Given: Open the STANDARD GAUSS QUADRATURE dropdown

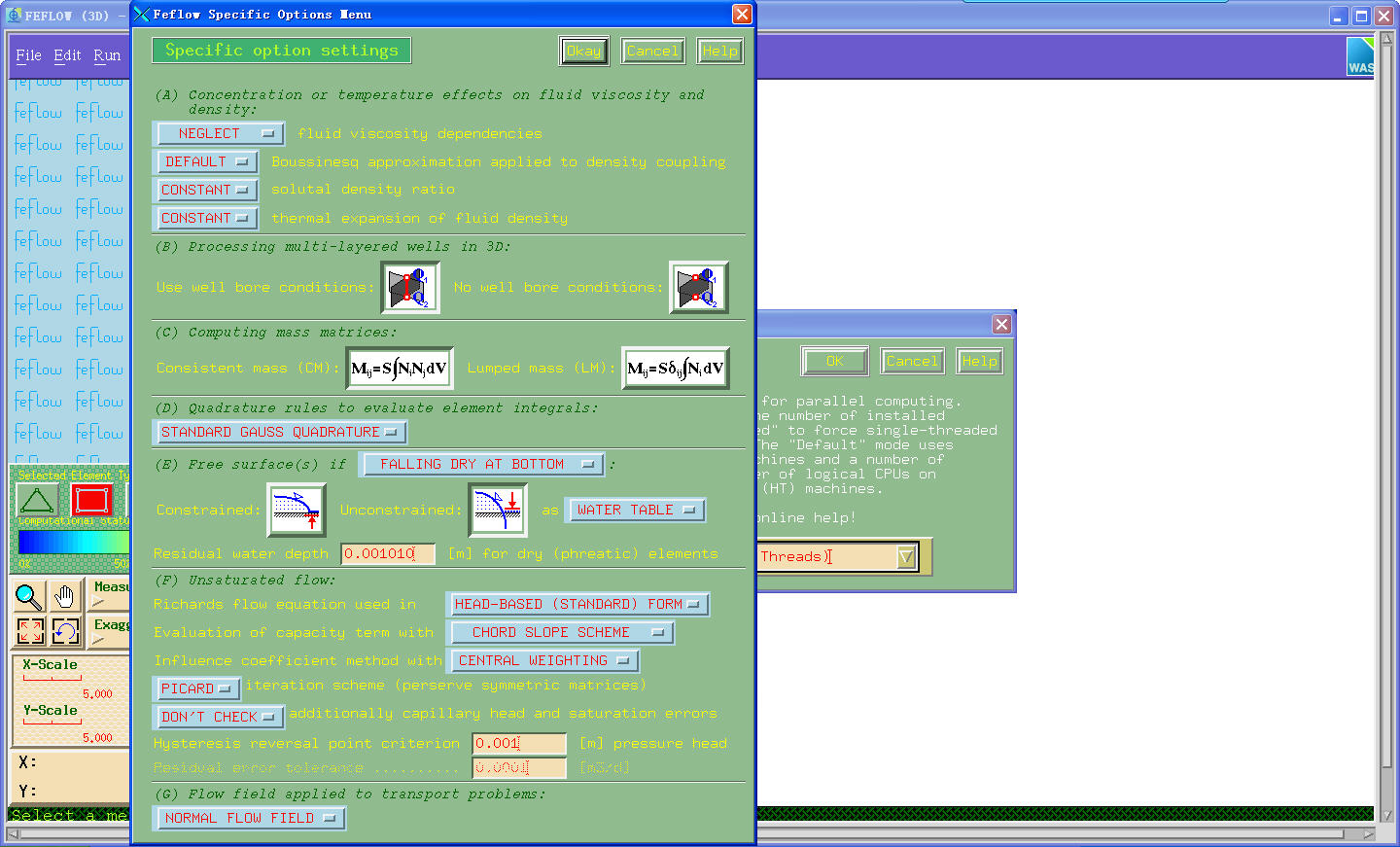Looking at the screenshot, I should (281, 432).
